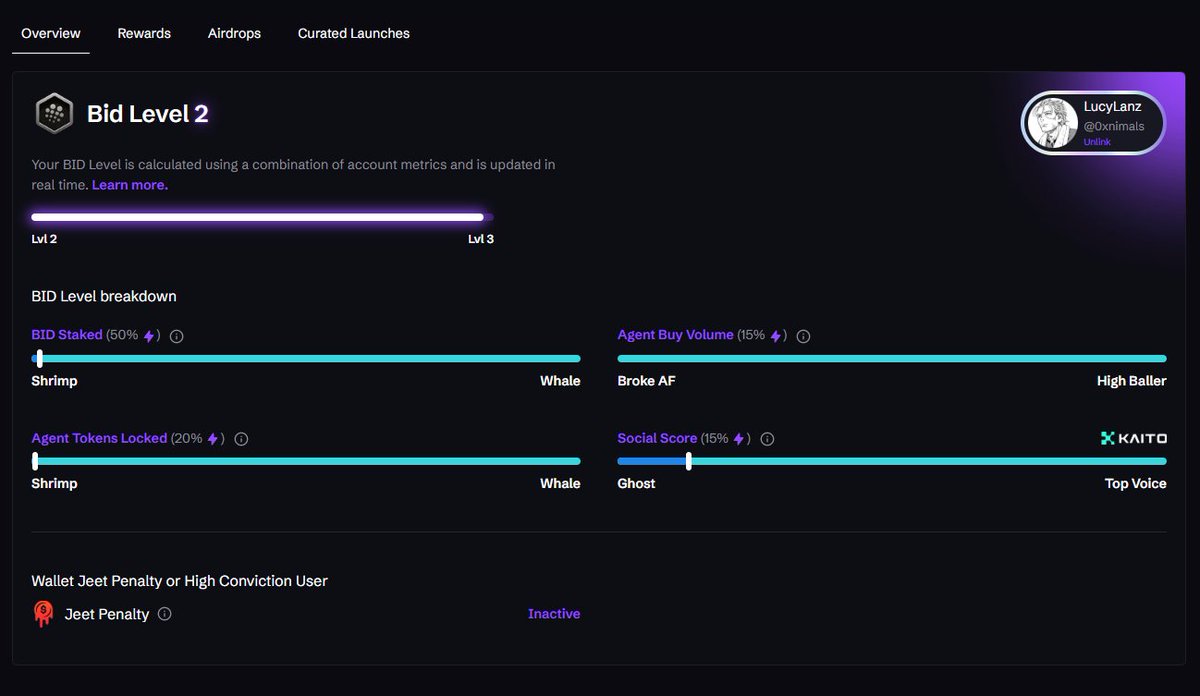The image size is (1200, 696).
Task: Open the Learn more link
Action: [130, 185]
